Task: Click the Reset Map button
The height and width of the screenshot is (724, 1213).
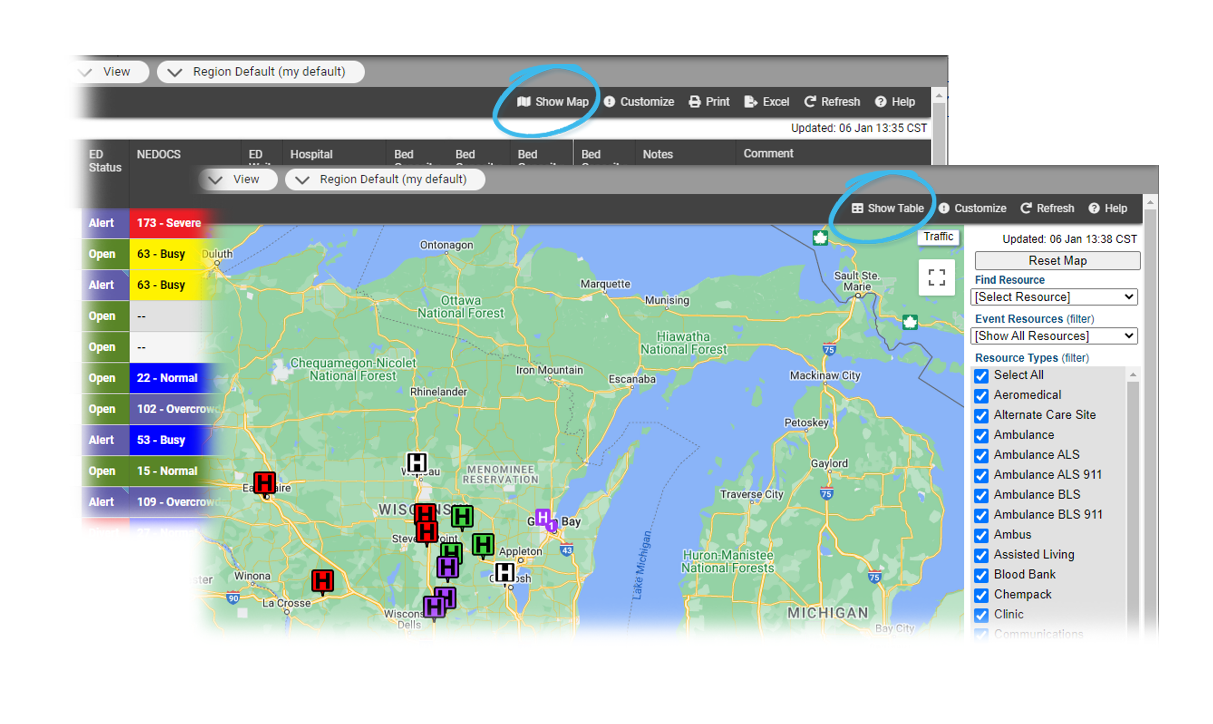Action: tap(1057, 260)
